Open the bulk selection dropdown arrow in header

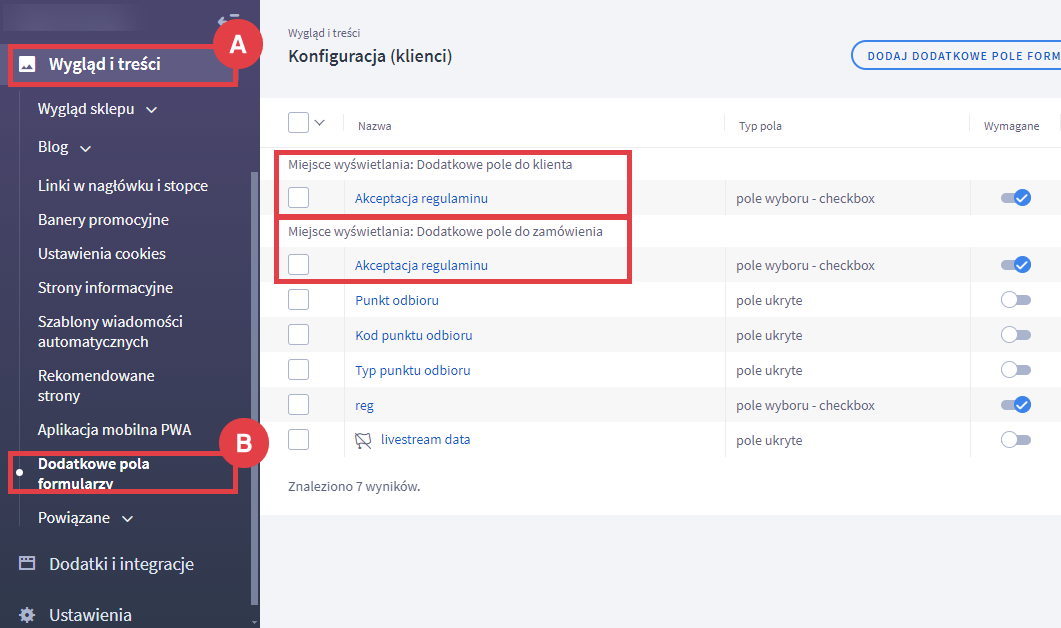[320, 123]
